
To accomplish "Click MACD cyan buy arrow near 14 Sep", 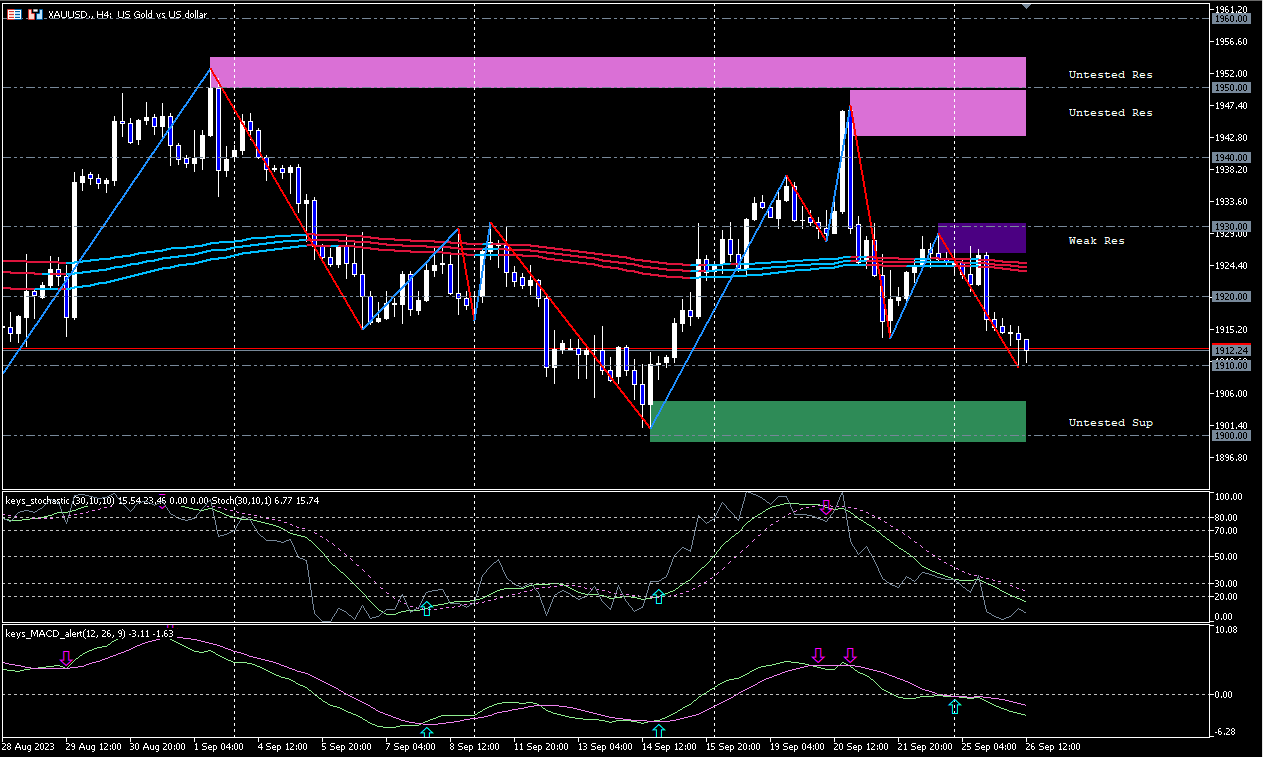I will [658, 731].
